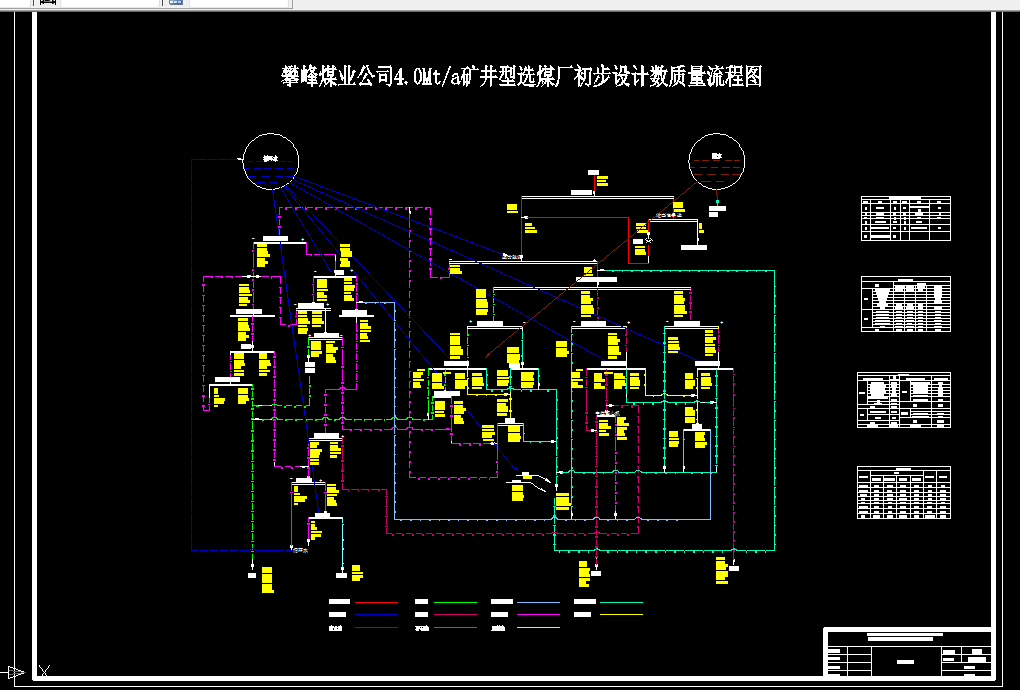Click the UCS origin arrow icon

[x=16, y=672]
